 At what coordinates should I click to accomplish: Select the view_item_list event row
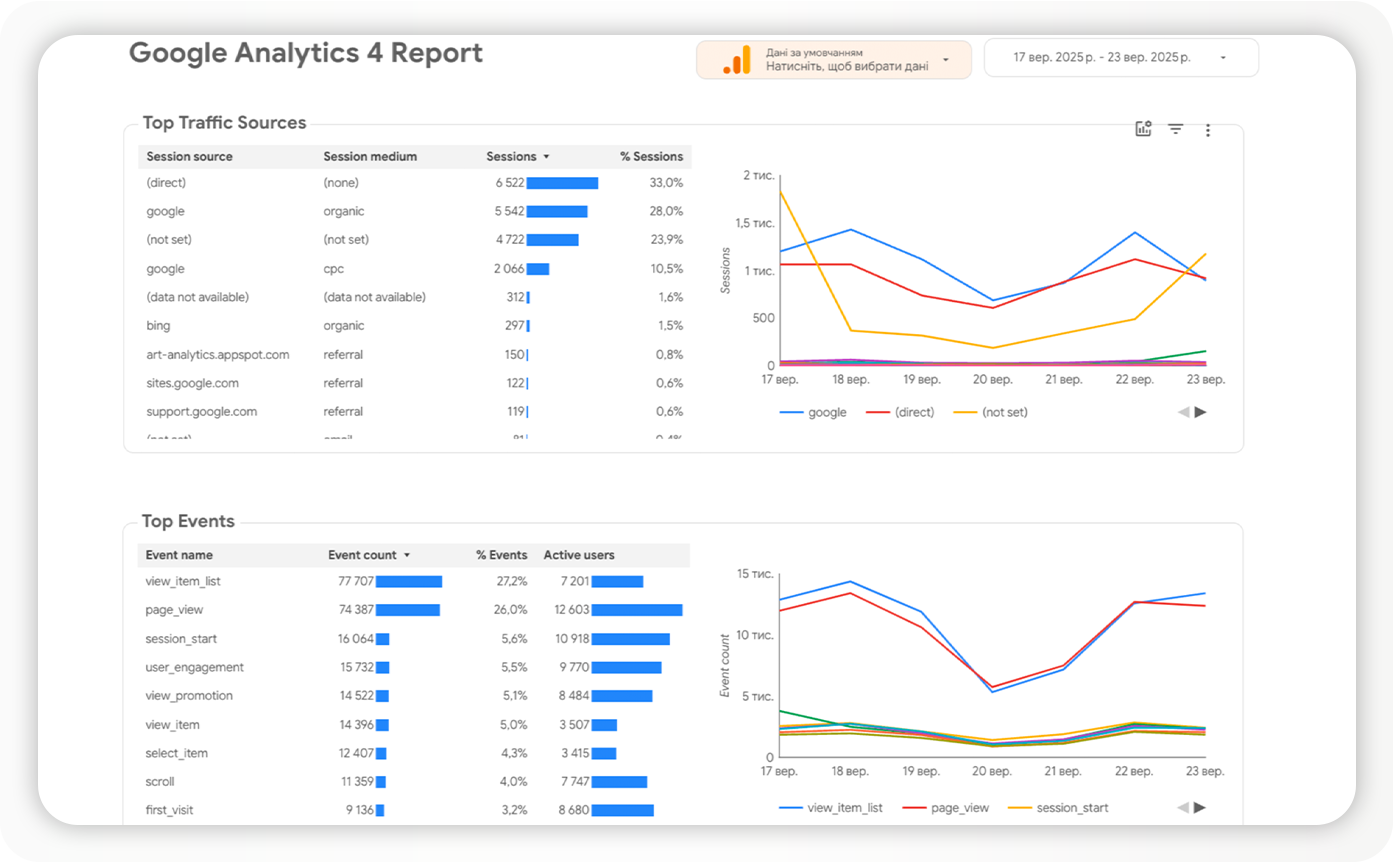tap(183, 581)
